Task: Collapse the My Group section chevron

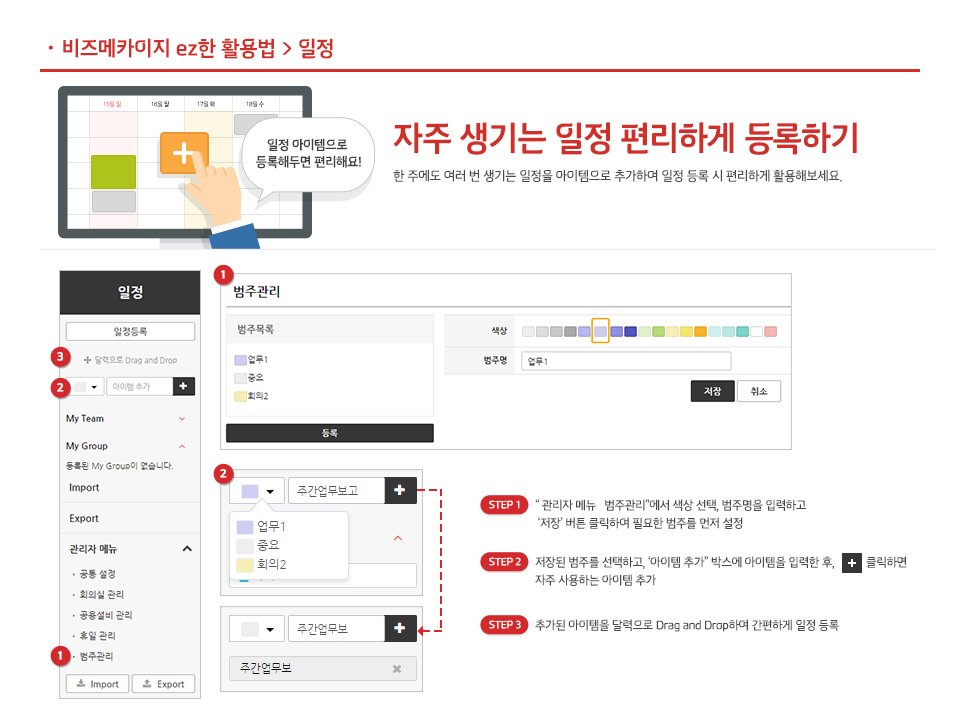Action: (182, 446)
